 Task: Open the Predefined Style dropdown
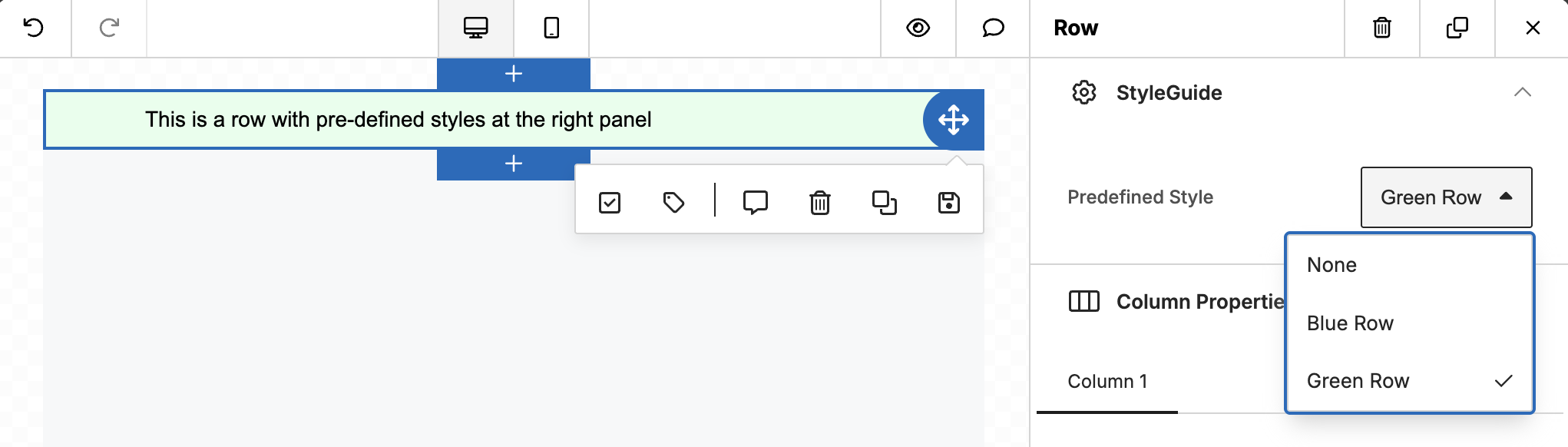tap(1447, 197)
